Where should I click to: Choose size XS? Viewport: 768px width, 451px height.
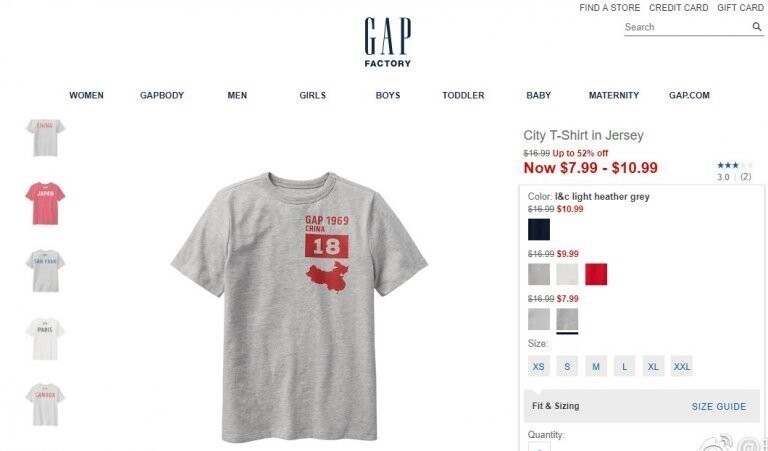pos(538,366)
